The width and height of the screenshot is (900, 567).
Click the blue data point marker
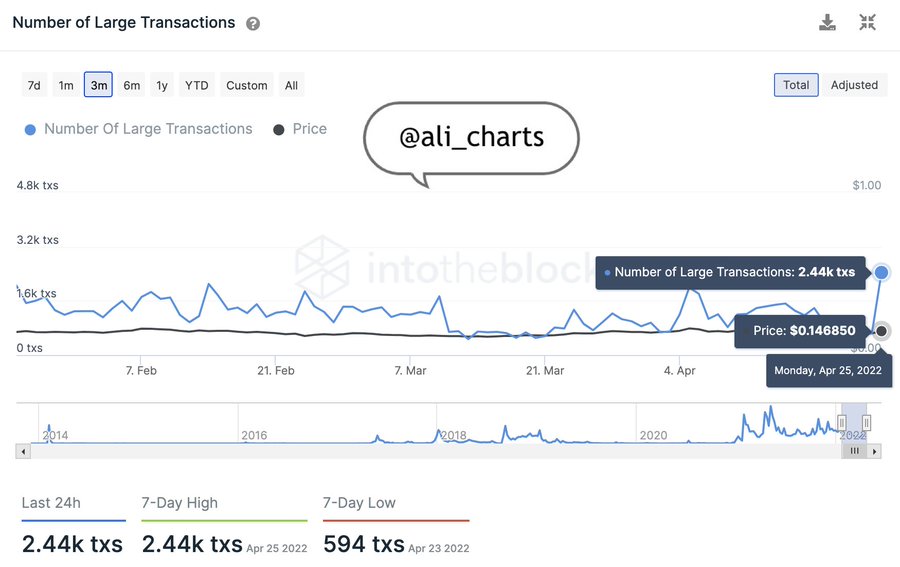(x=881, y=272)
